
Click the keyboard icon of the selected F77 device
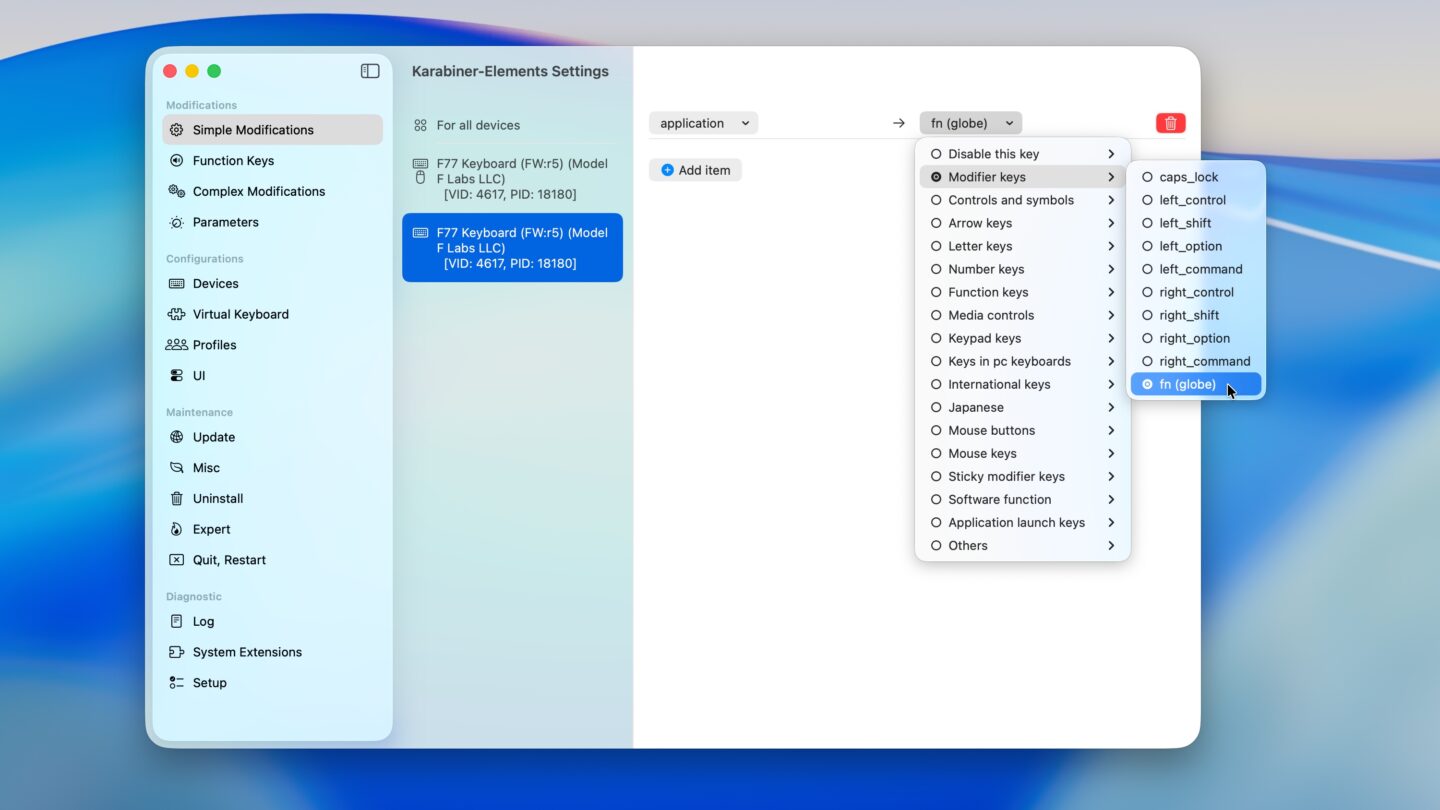coord(421,233)
